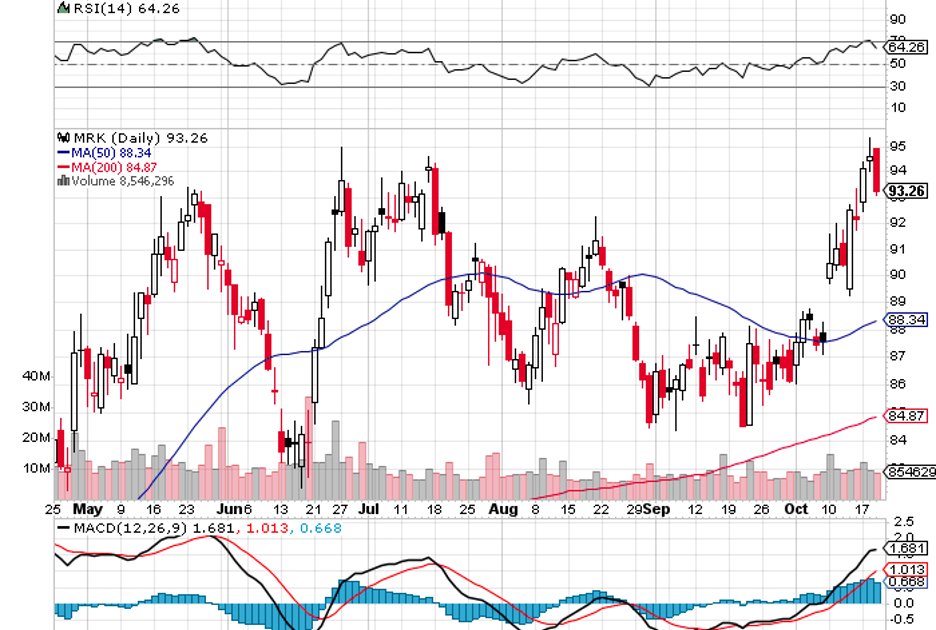
Task: Click the 64.26 RSI value tag
Action: [906, 47]
